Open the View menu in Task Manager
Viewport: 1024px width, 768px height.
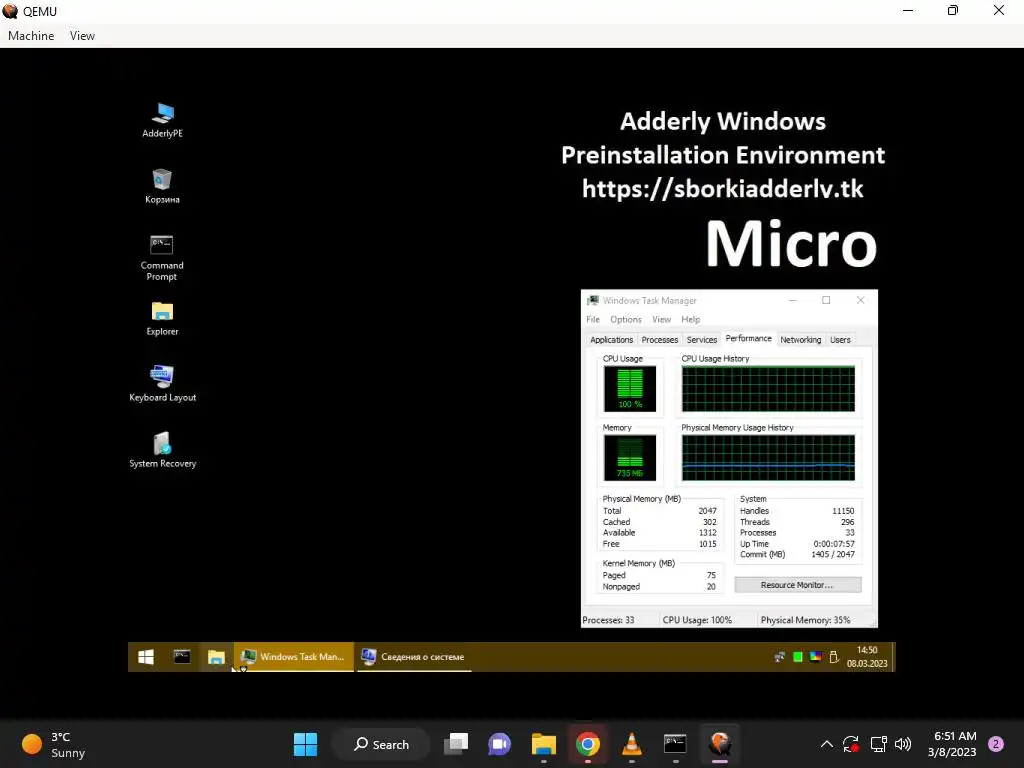(x=661, y=319)
